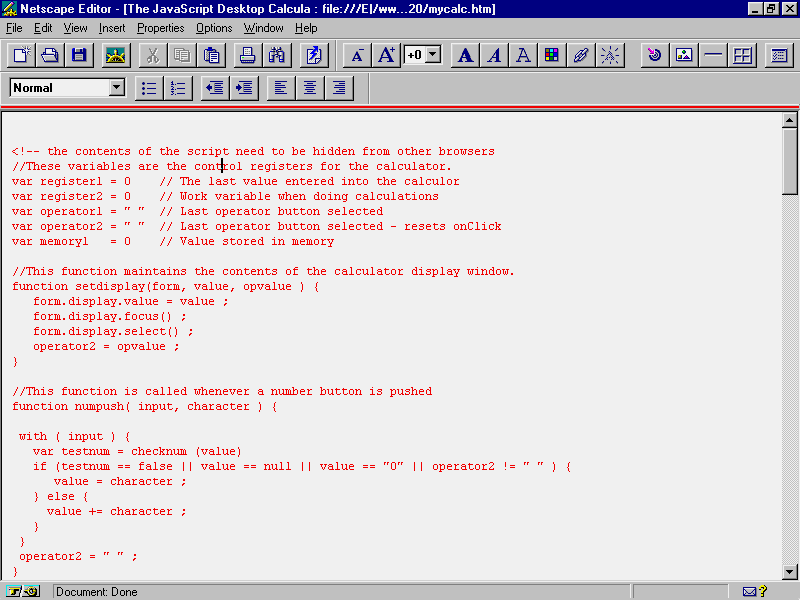Open Object Properties icon

pyautogui.click(x=779, y=55)
